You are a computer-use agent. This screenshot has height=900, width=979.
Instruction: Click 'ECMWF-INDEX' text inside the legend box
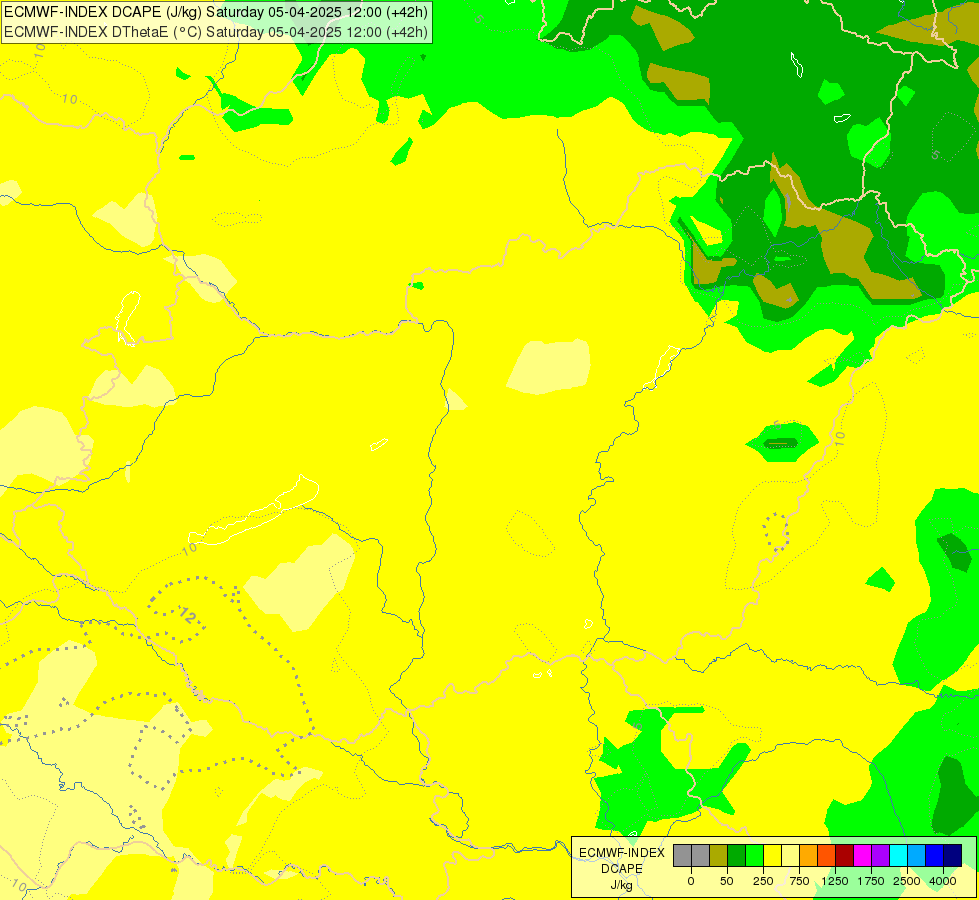[622, 853]
